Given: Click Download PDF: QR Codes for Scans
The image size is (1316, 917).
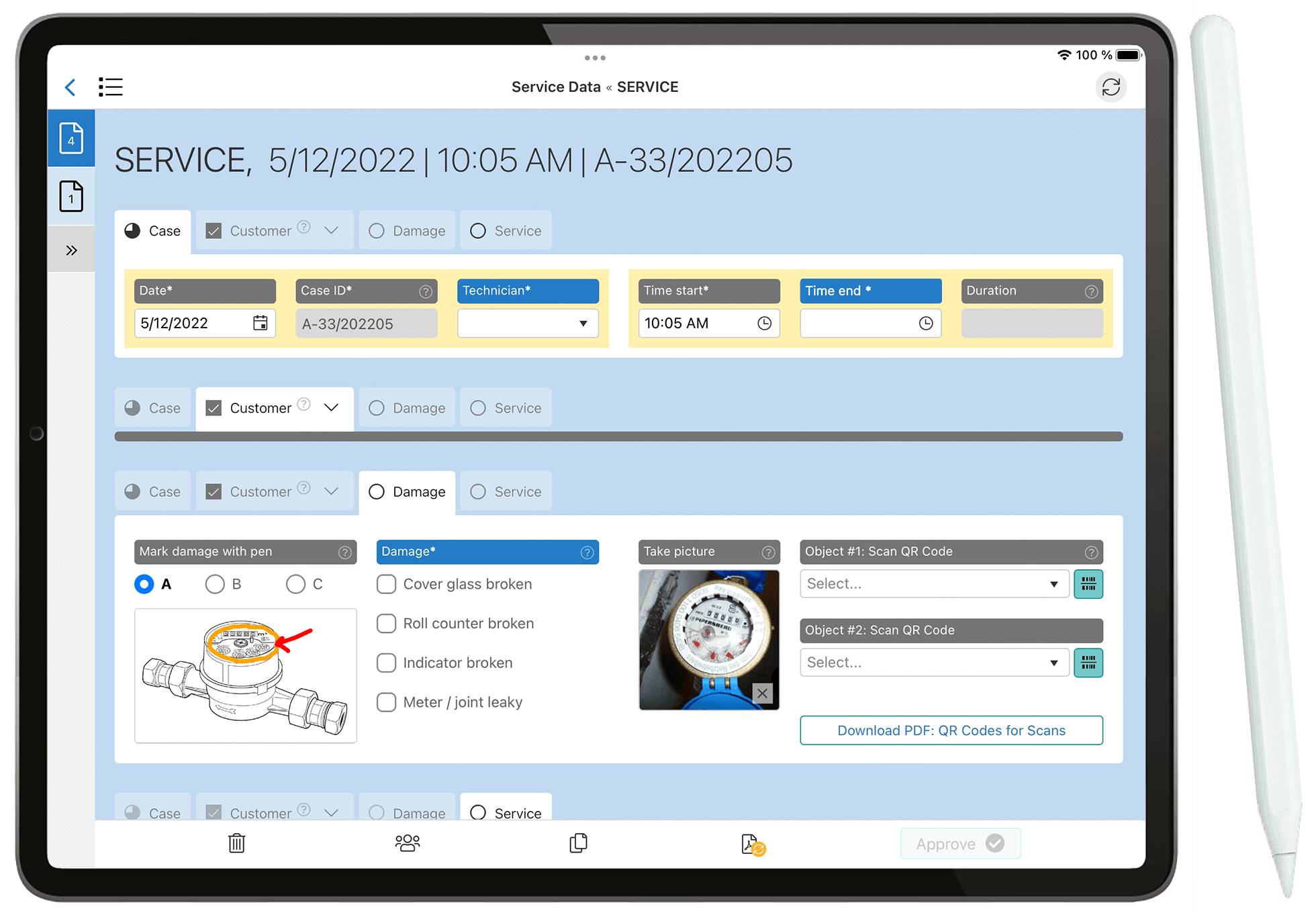Looking at the screenshot, I should (951, 730).
